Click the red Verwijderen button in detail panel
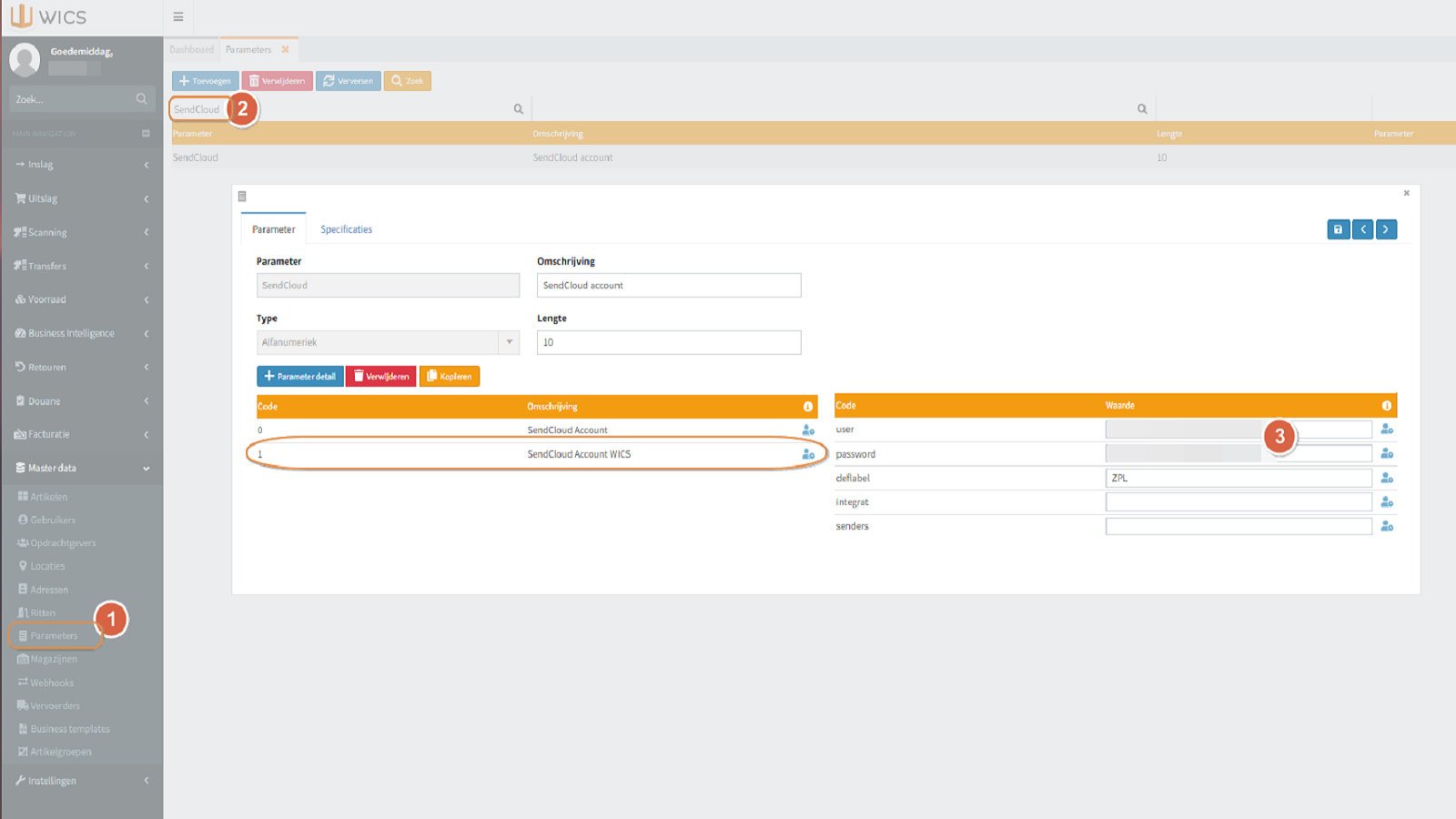This screenshot has height=819, width=1456. tap(381, 376)
